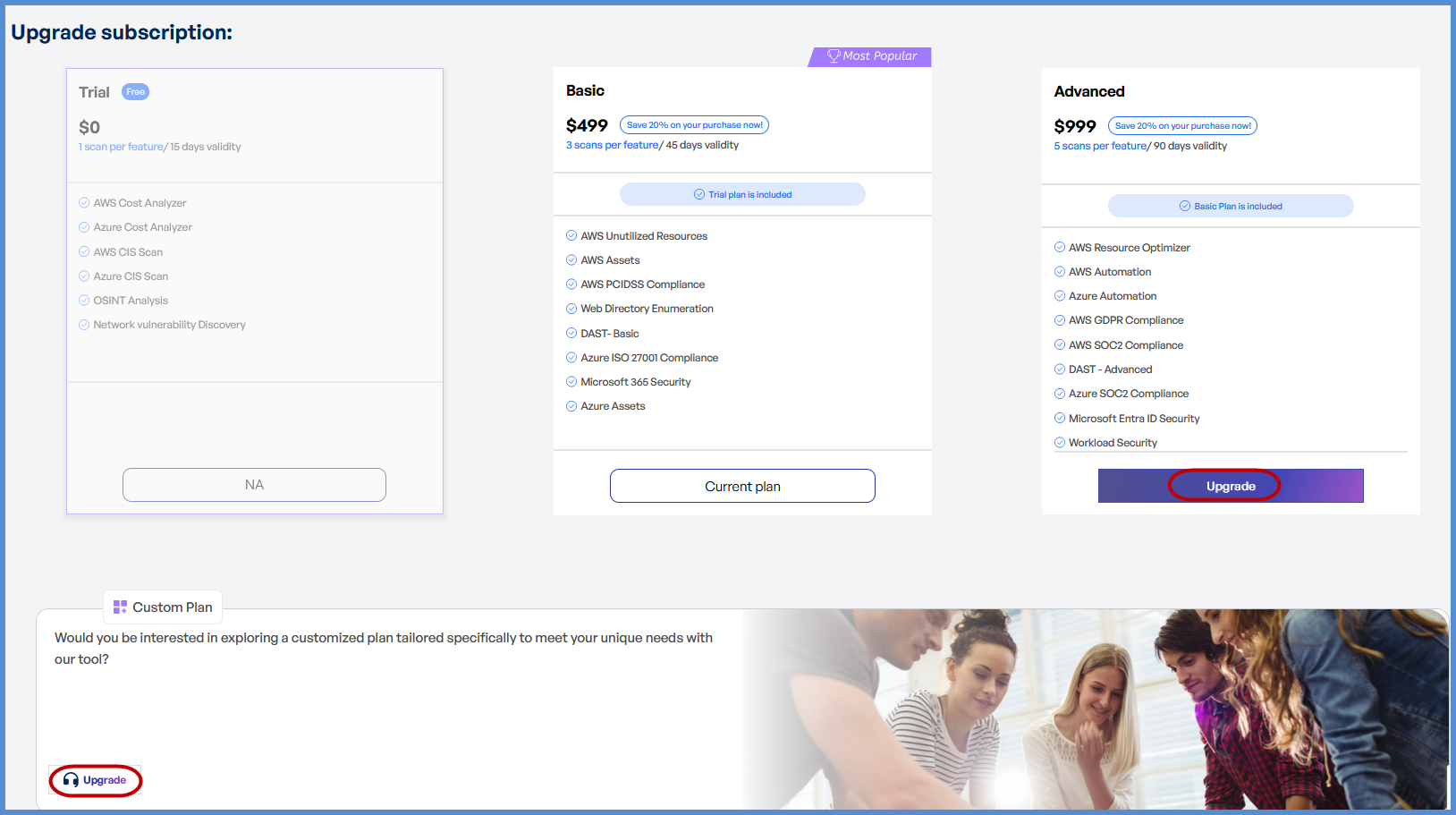The image size is (1456, 815).
Task: Click the Advanced plan 'Save 20%' badge
Action: 1182,126
